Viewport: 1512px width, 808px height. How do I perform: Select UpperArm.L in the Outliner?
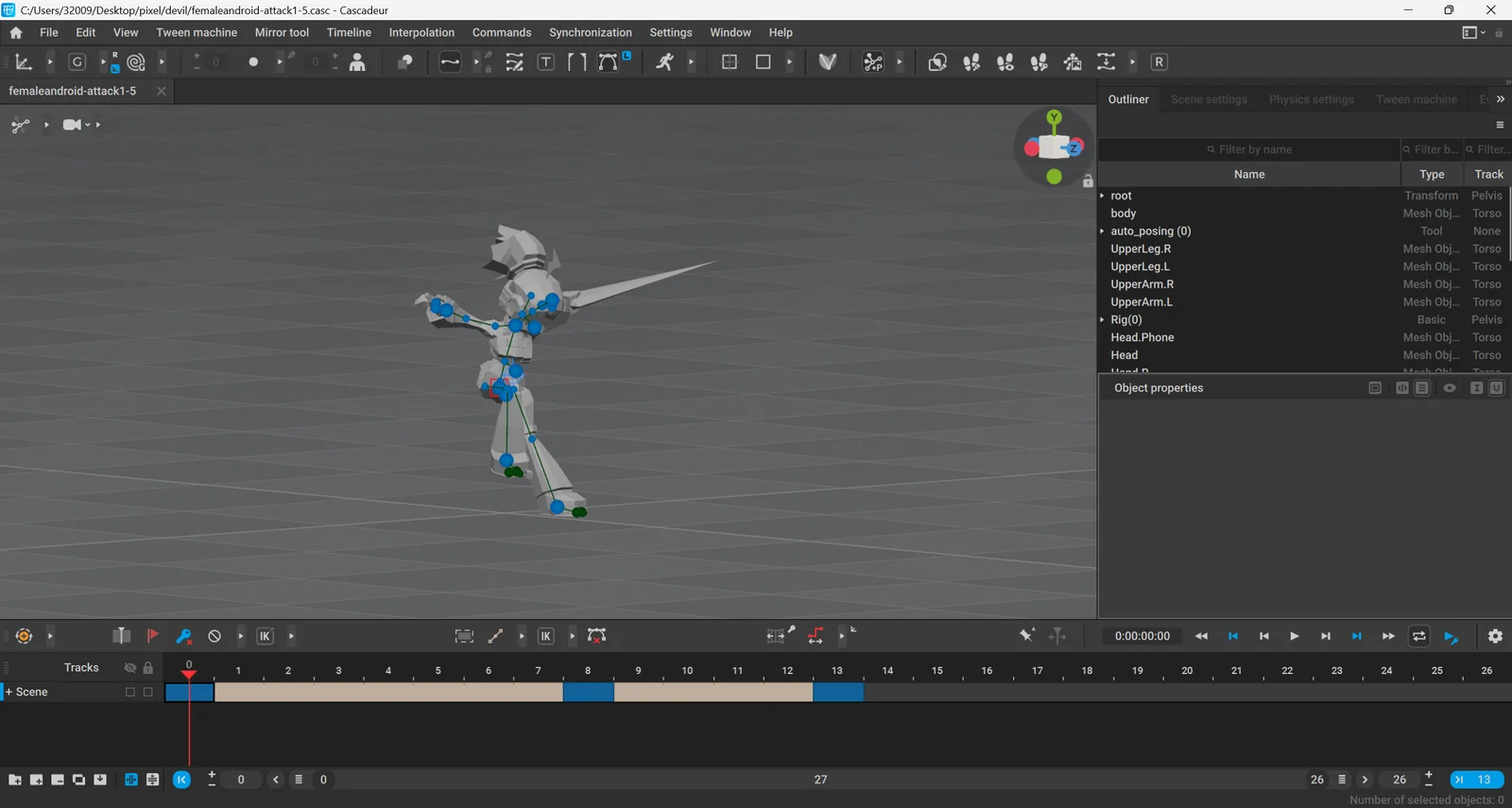coord(1142,302)
